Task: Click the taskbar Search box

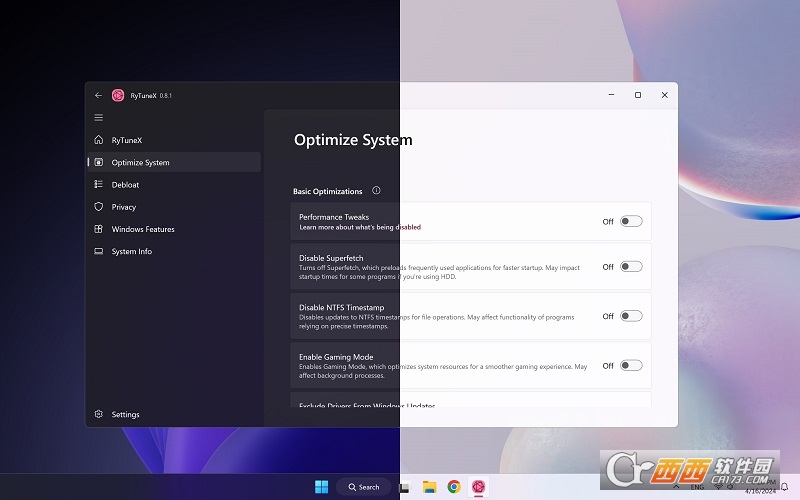Action: [364, 487]
